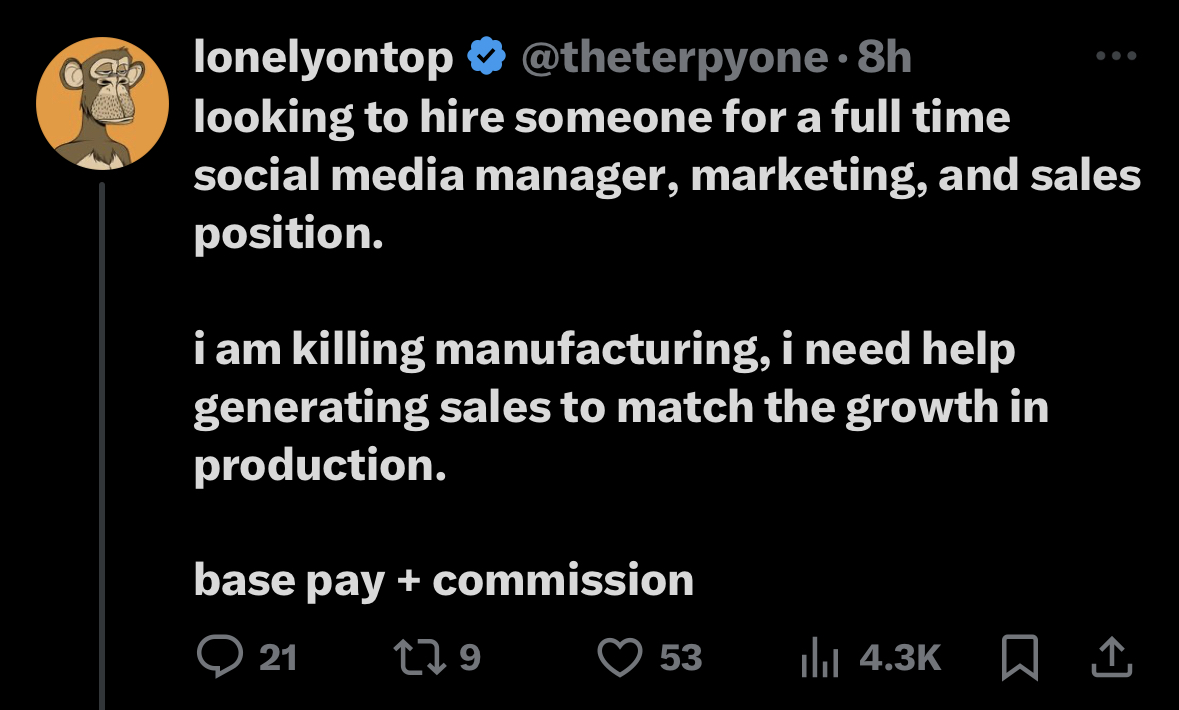Like the tweet with heart icon
The image size is (1179, 710).
pos(620,657)
